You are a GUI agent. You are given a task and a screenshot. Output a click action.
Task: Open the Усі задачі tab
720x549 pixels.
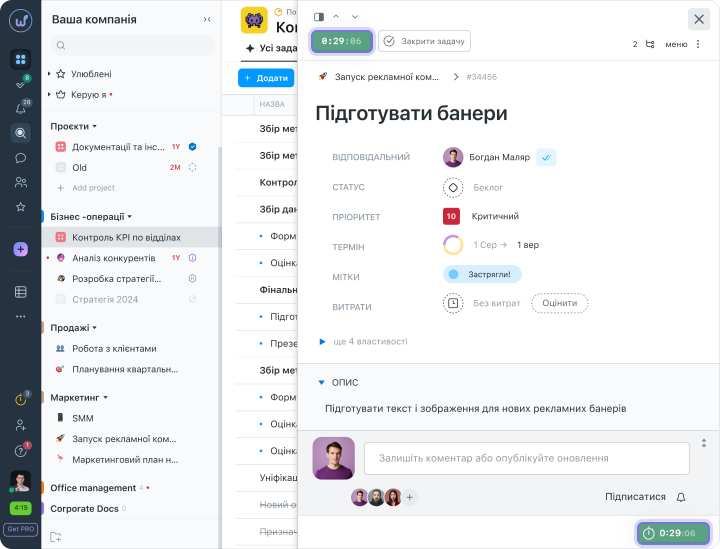point(270,48)
